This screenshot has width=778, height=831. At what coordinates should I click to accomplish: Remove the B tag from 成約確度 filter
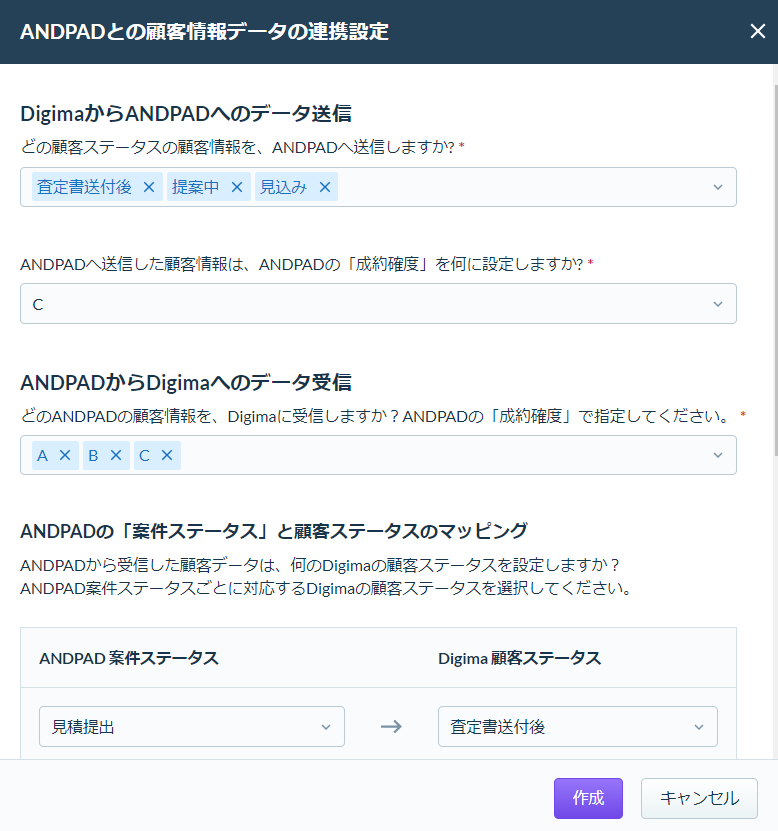(x=116, y=455)
